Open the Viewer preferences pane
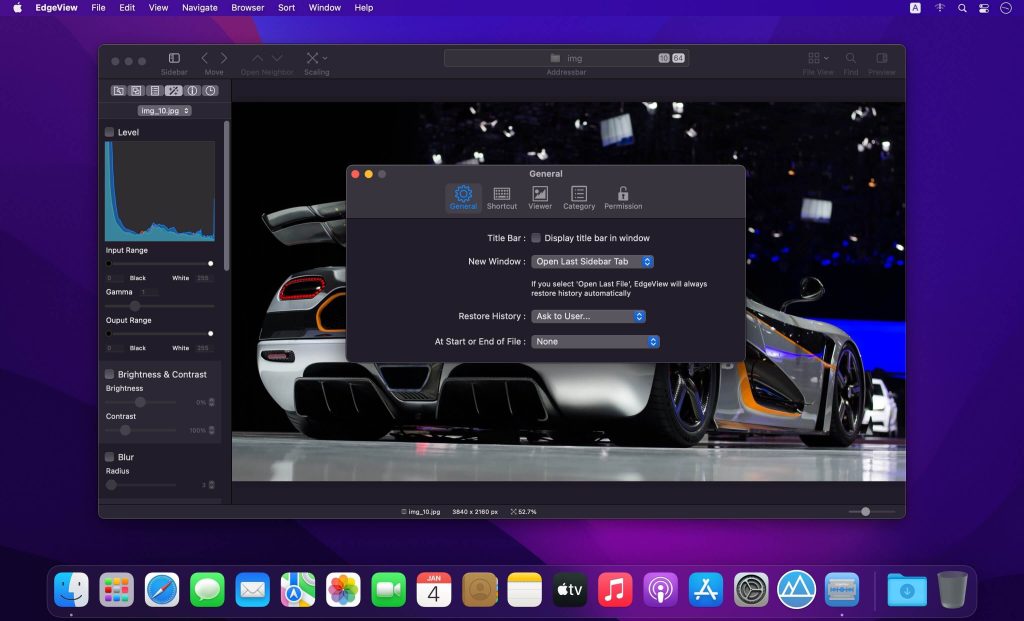1024x621 pixels. click(x=539, y=197)
